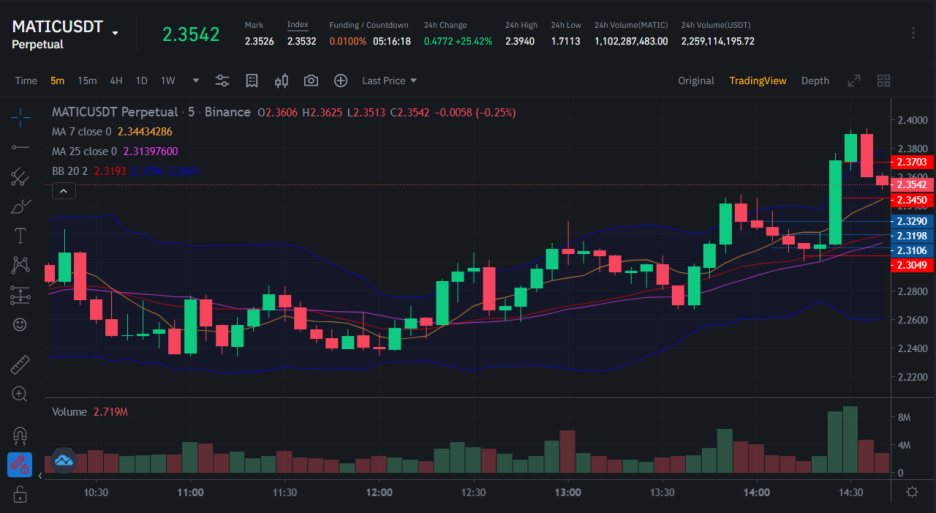Expand the more time intervals dropdown arrow
This screenshot has height=513, width=936.
[195, 81]
